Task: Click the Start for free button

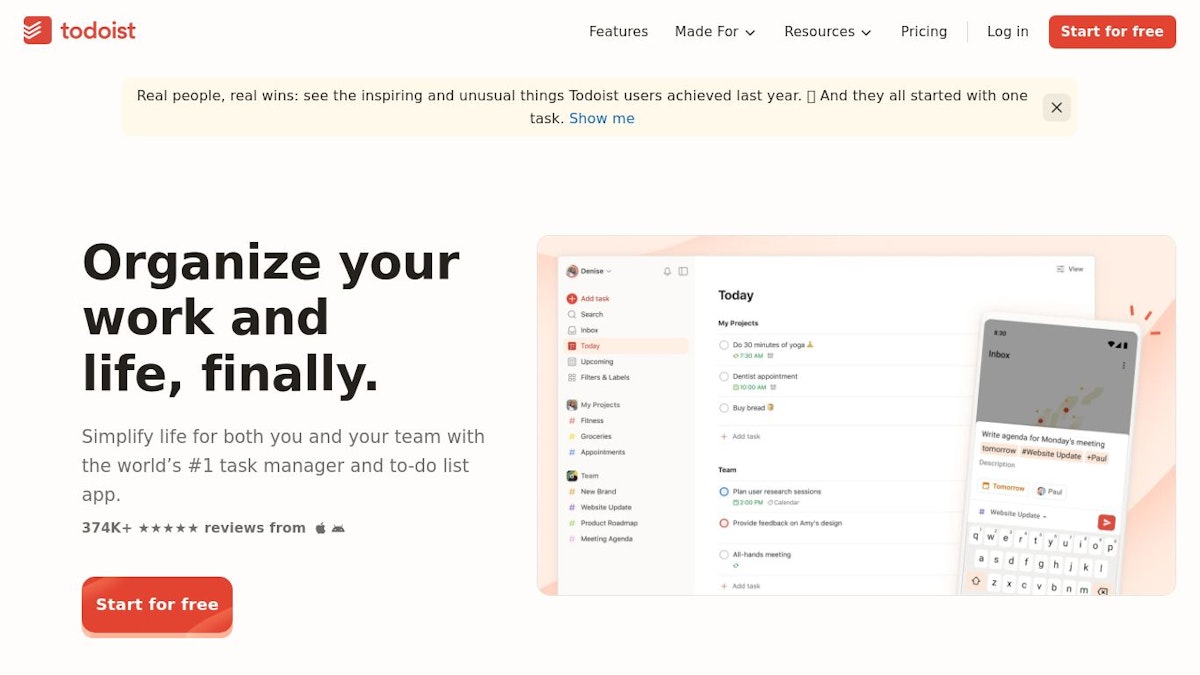Action: pos(1112,31)
